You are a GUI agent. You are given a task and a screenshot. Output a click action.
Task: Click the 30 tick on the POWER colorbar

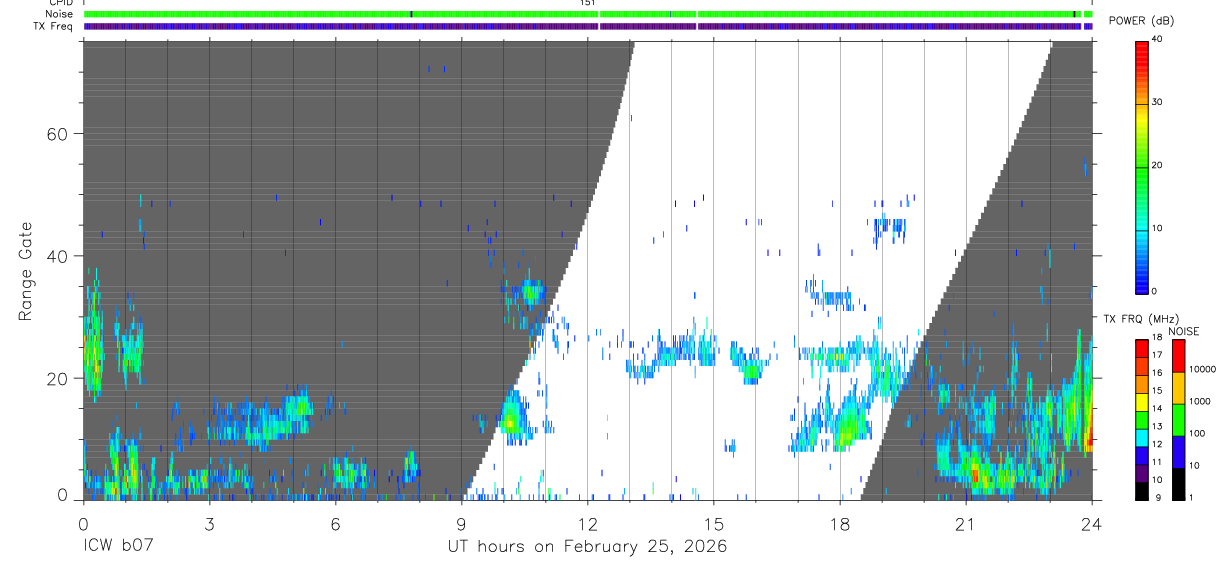click(1157, 102)
